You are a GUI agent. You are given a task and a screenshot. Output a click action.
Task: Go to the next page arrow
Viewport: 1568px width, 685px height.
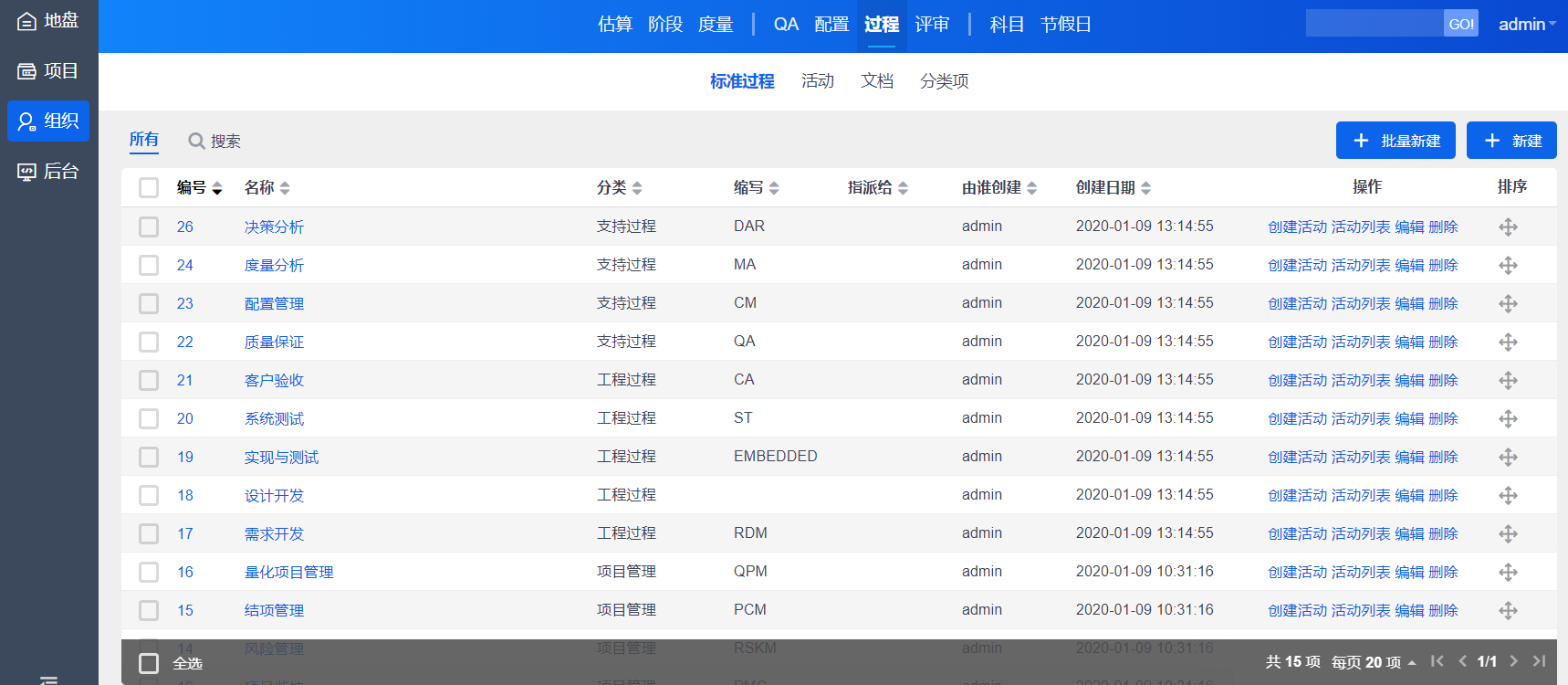click(x=1513, y=661)
